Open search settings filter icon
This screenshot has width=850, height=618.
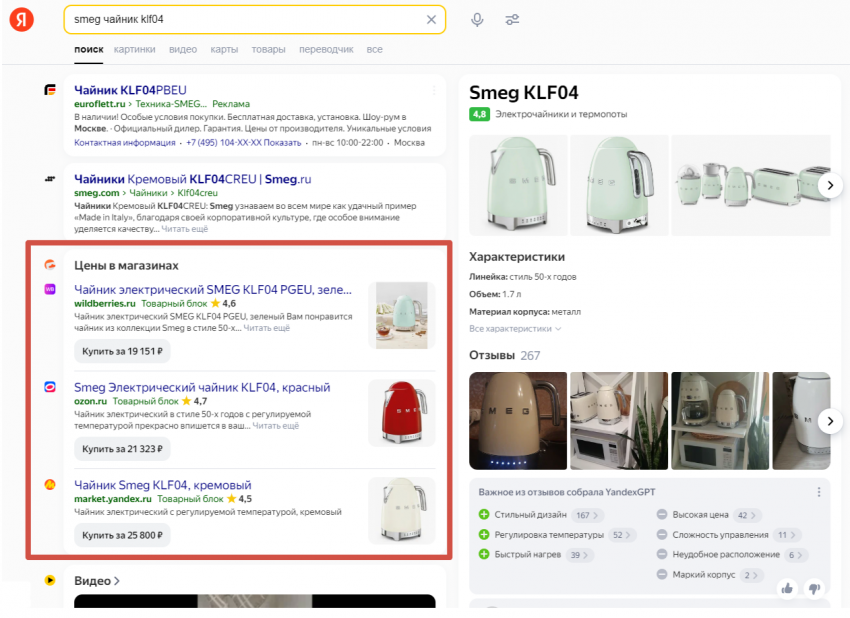click(512, 20)
